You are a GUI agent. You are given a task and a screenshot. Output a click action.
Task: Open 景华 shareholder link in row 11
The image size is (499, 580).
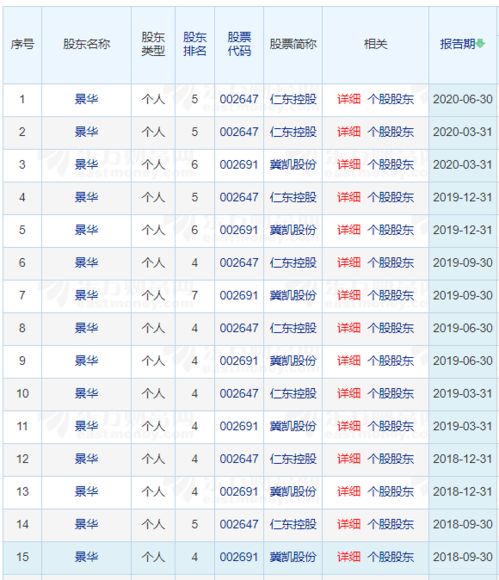[86, 426]
